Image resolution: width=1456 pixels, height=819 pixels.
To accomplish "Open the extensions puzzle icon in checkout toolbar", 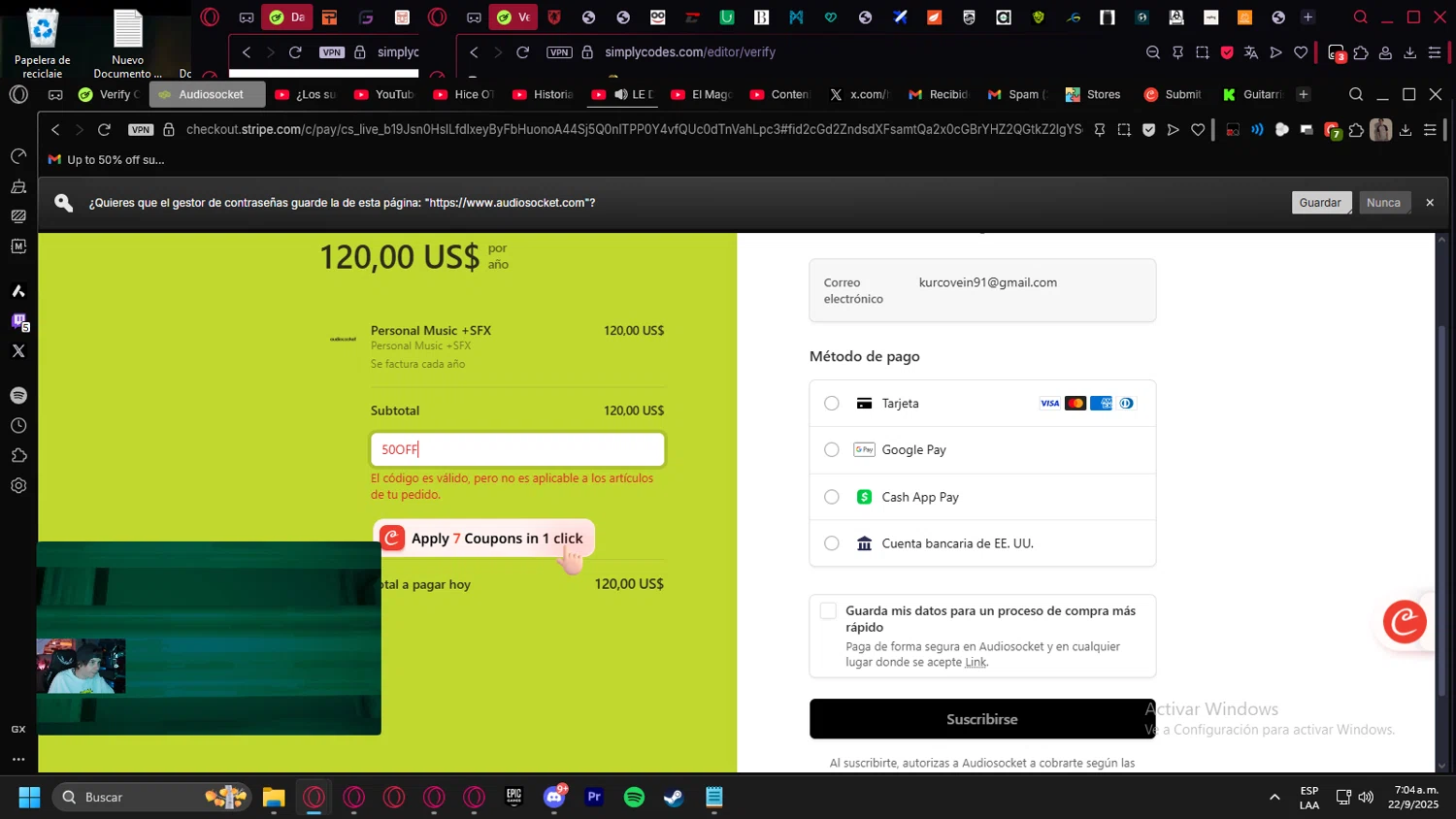I will point(1356,129).
